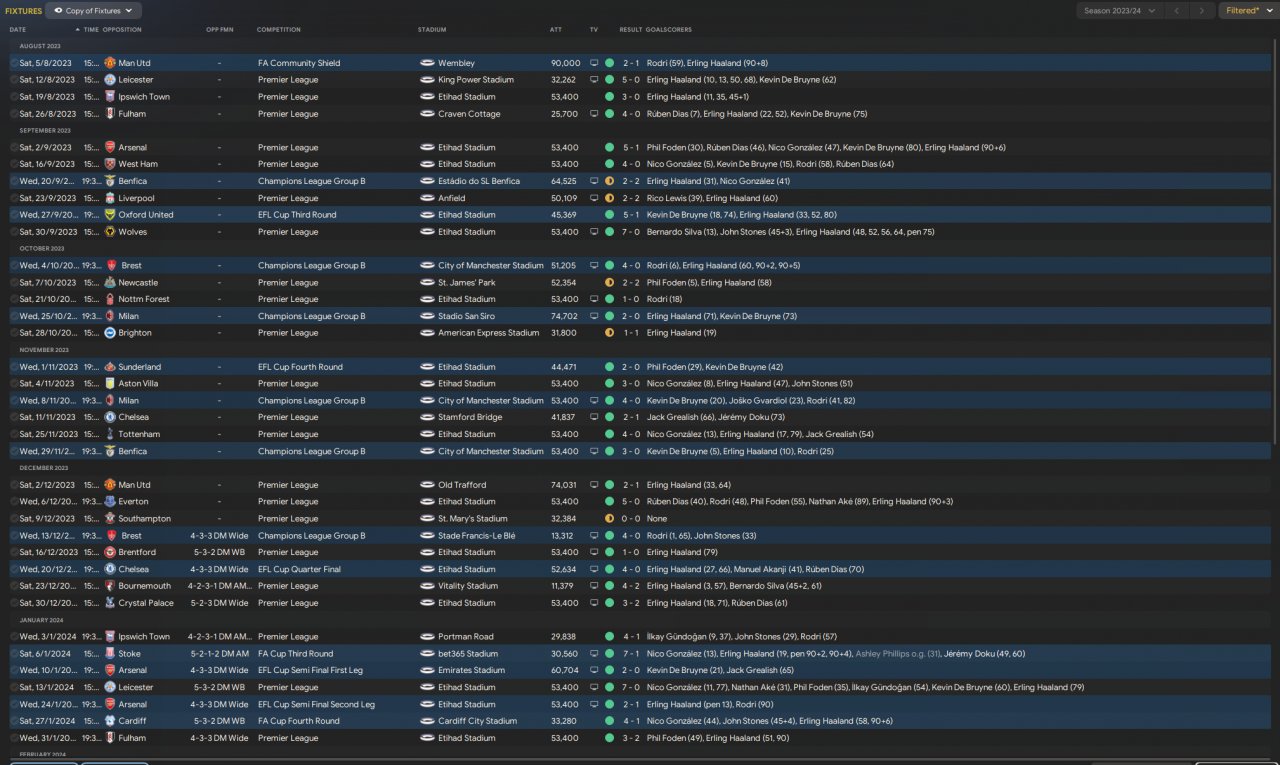This screenshot has height=765, width=1280.
Task: Sort by the Goalscorers column header
Action: pyautogui.click(x=669, y=30)
